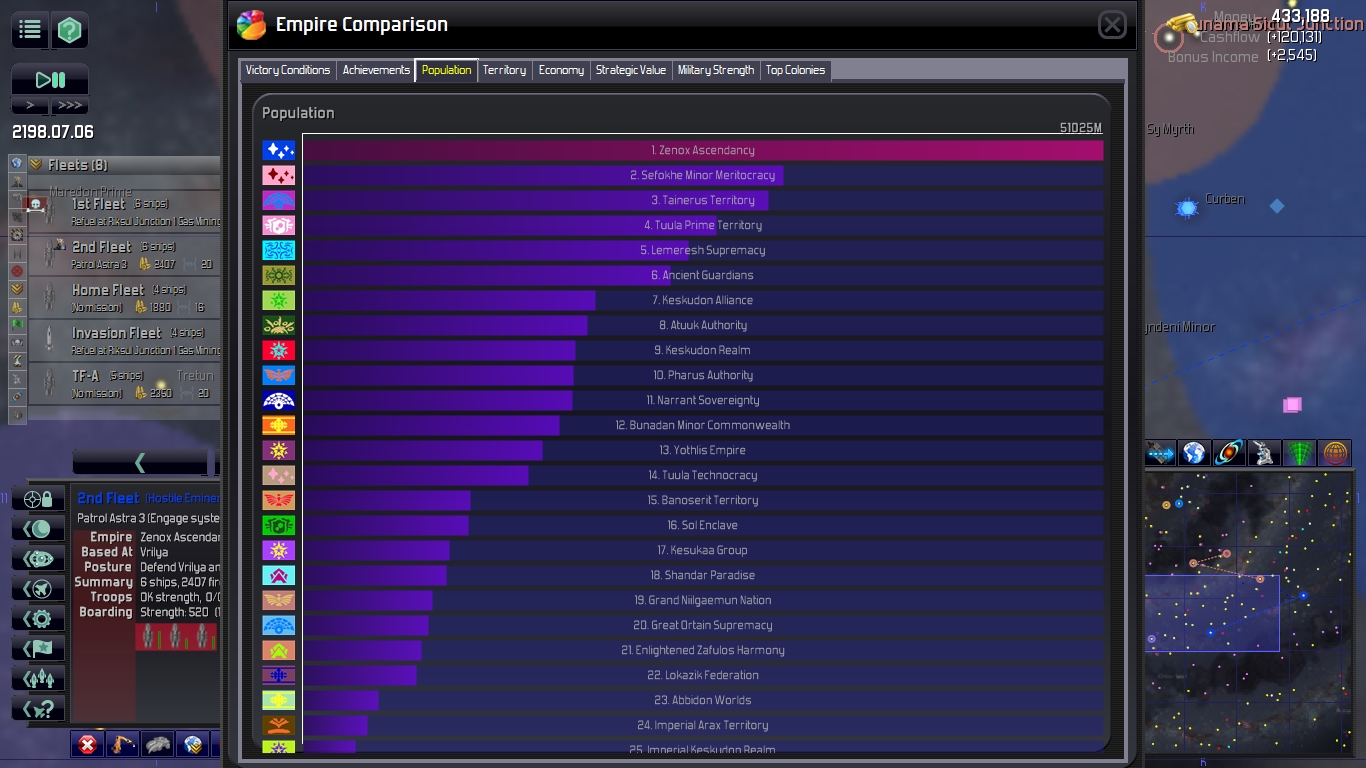Click the globe with gold chevrons icon
The width and height of the screenshot is (1366, 768).
tap(193, 744)
